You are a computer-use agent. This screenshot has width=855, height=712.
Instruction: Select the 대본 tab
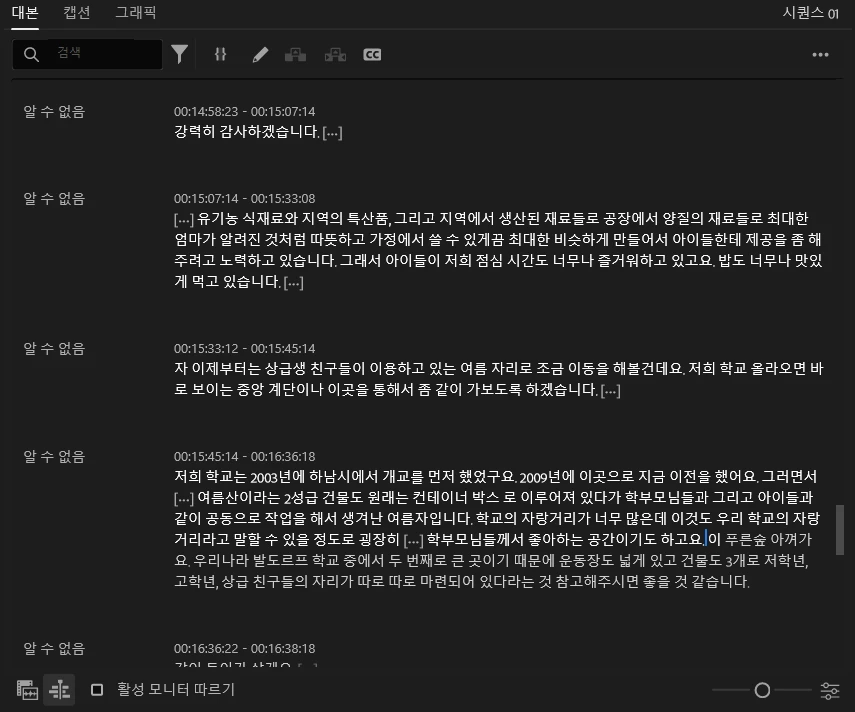(x=25, y=13)
